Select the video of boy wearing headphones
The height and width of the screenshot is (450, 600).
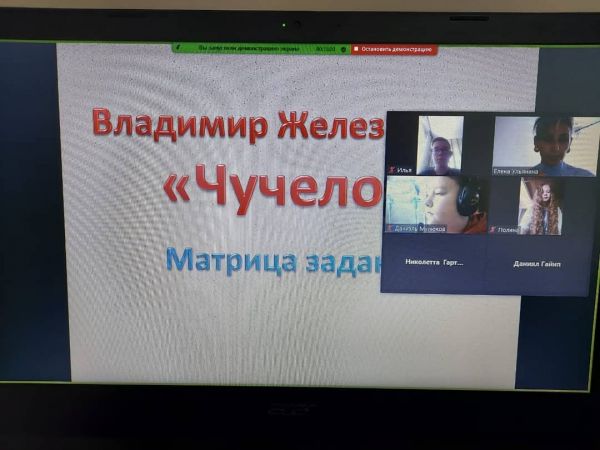(437, 205)
